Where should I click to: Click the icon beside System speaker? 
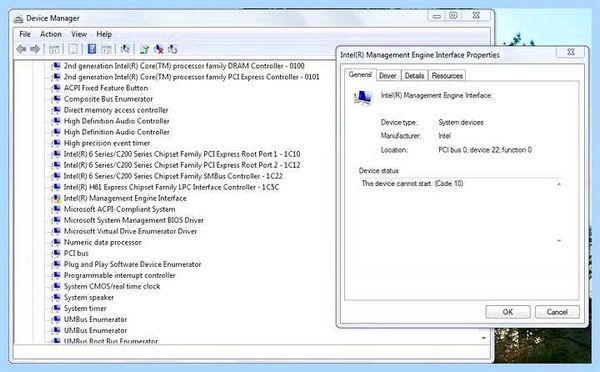(x=56, y=297)
